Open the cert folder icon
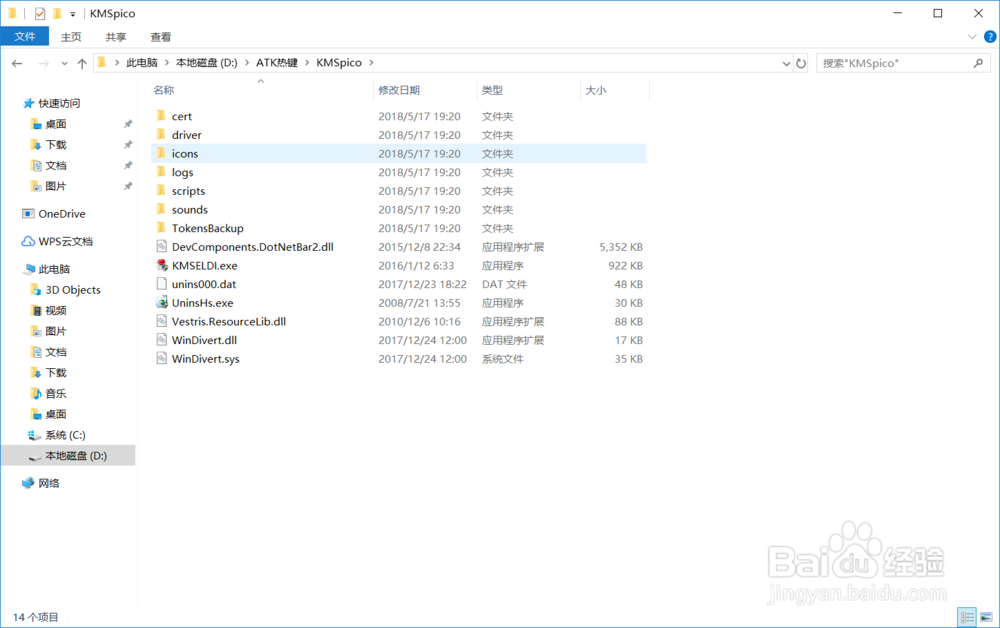 point(161,116)
